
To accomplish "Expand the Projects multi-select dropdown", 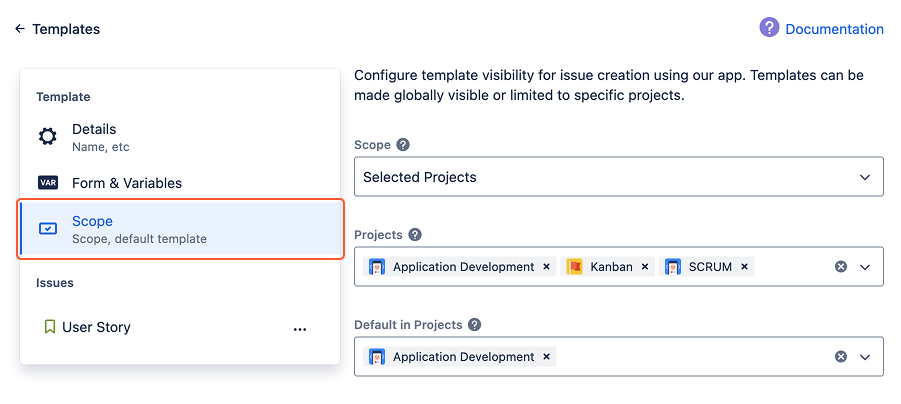I will [x=865, y=267].
